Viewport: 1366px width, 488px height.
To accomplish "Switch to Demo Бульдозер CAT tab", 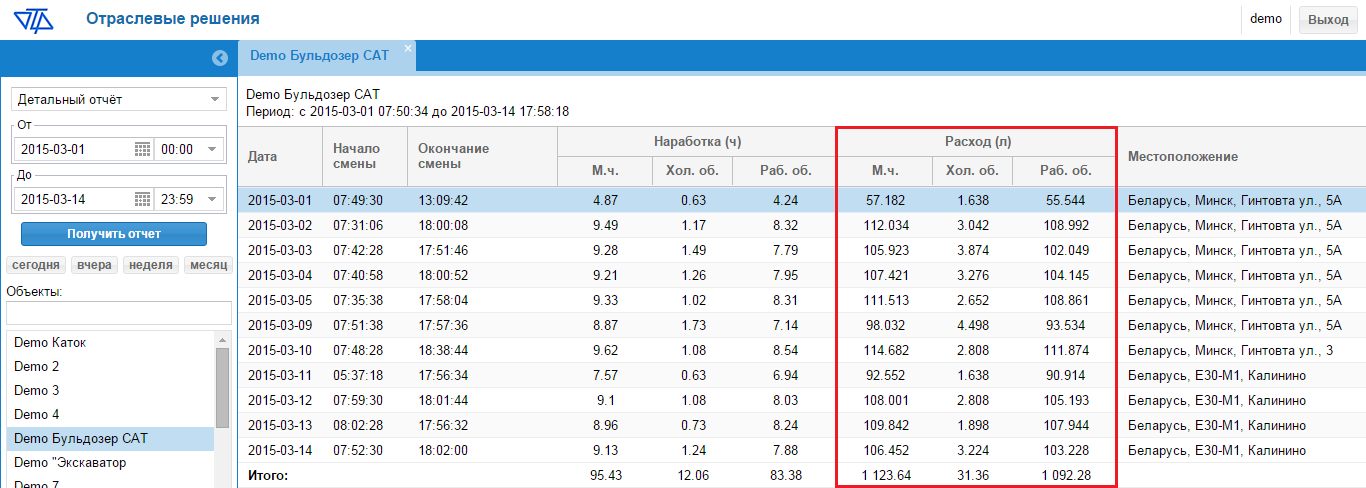I will click(x=319, y=57).
